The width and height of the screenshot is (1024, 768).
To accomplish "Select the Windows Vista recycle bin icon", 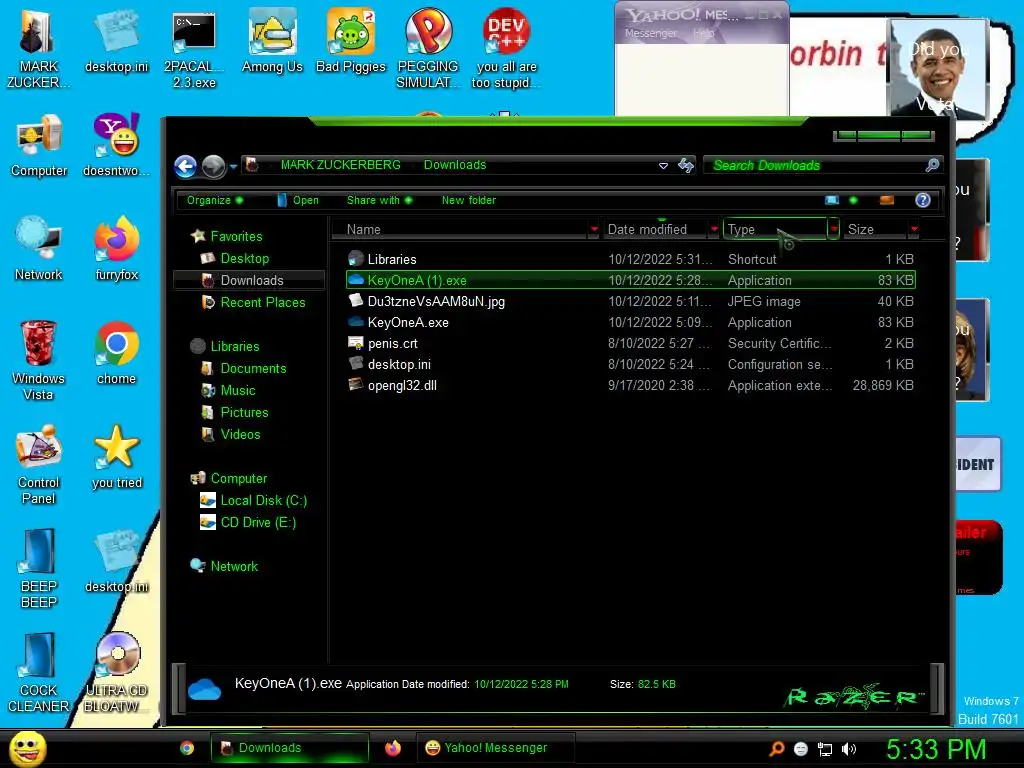I will coord(38,360).
